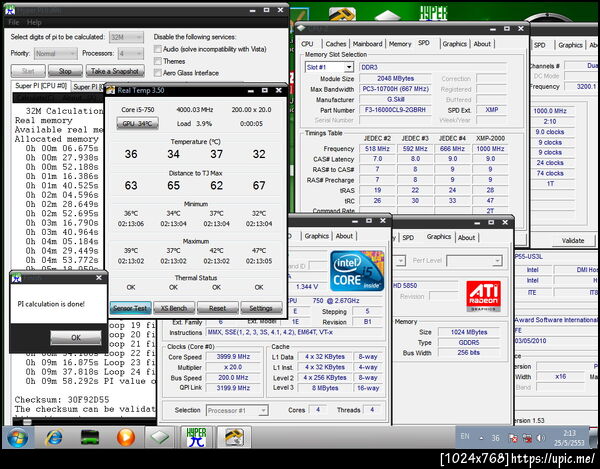Open the Perf Level dropdown

click(474, 261)
